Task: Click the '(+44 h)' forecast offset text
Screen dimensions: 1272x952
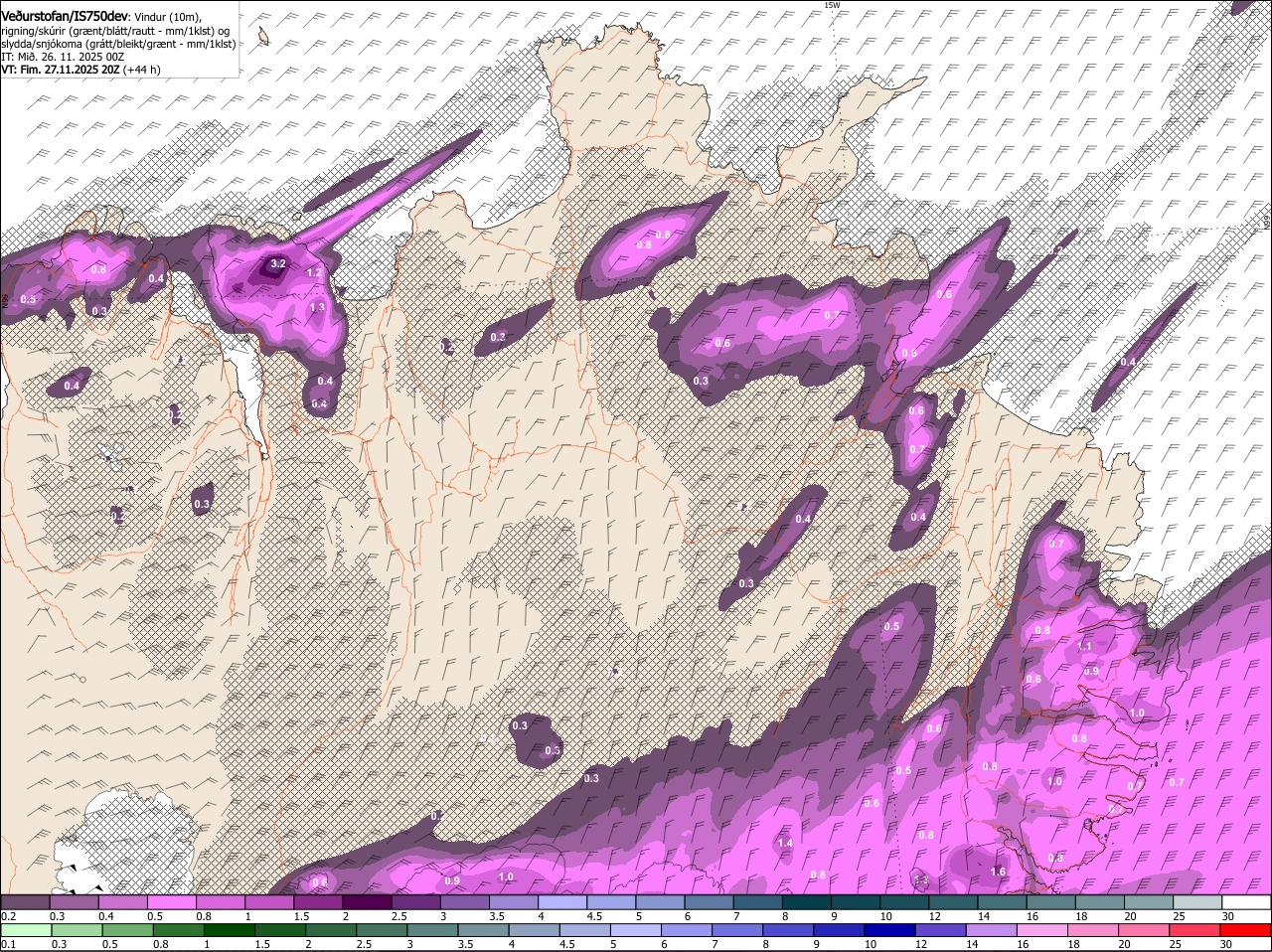Action: tap(142, 70)
